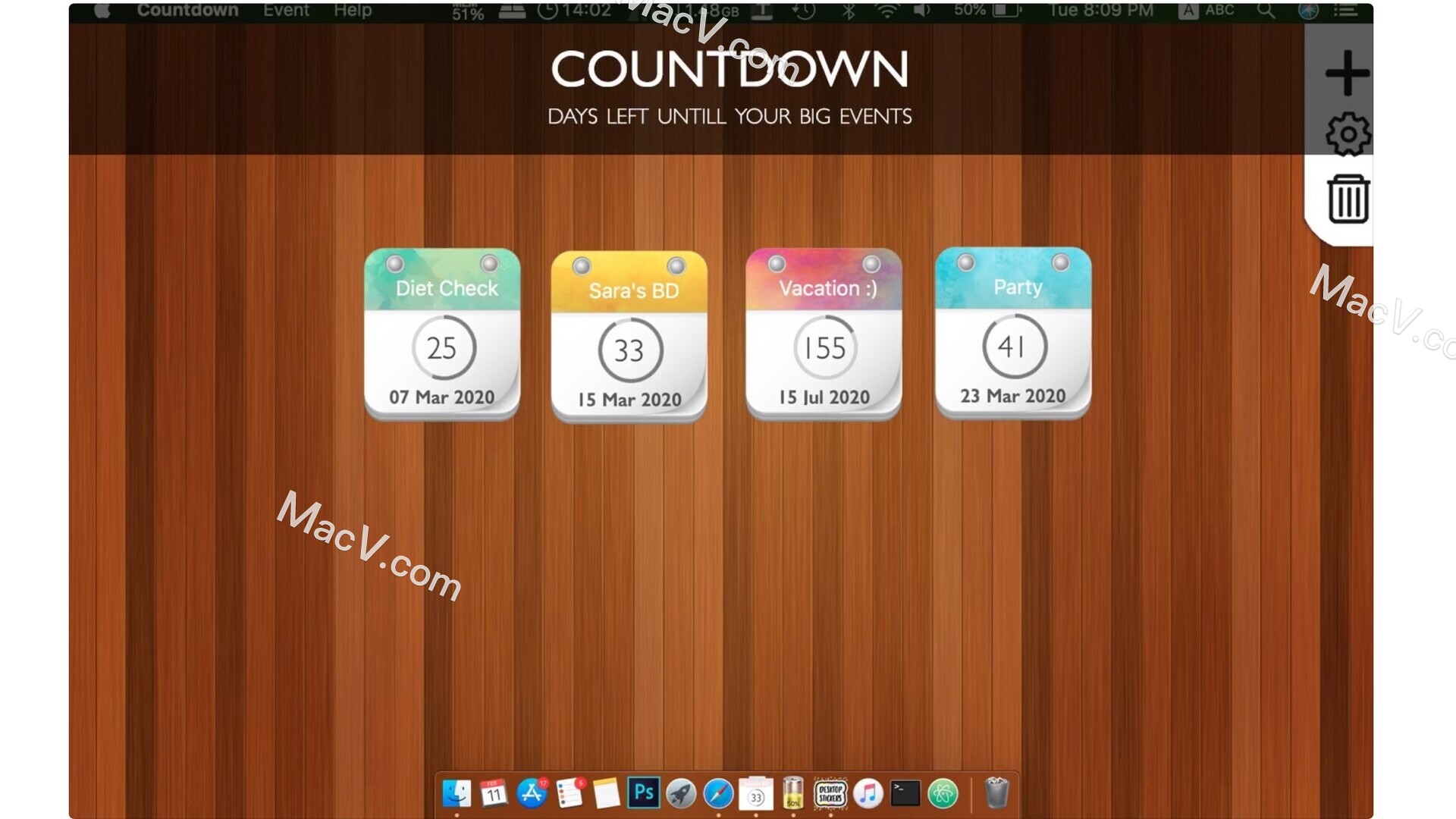Select the Diet Check countdown card
The height and width of the screenshot is (819, 1456).
coord(443,334)
